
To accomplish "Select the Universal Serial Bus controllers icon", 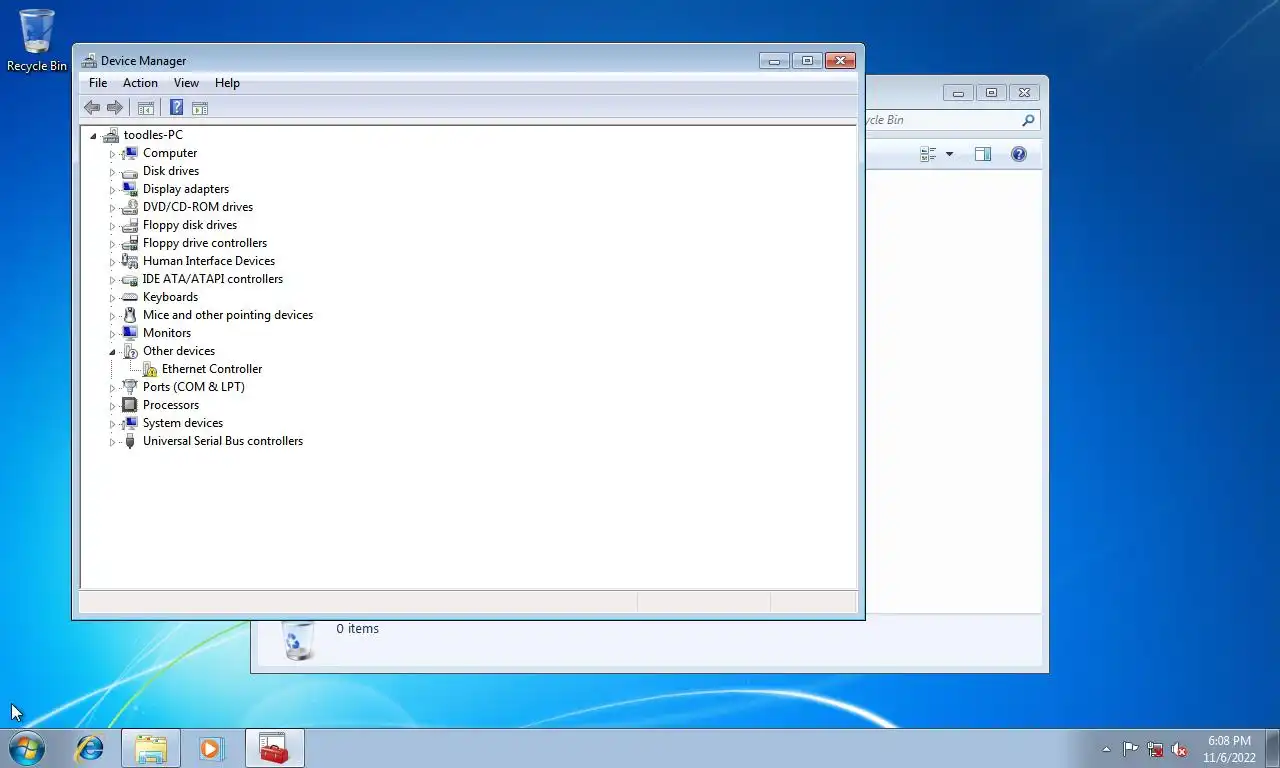I will coord(130,441).
